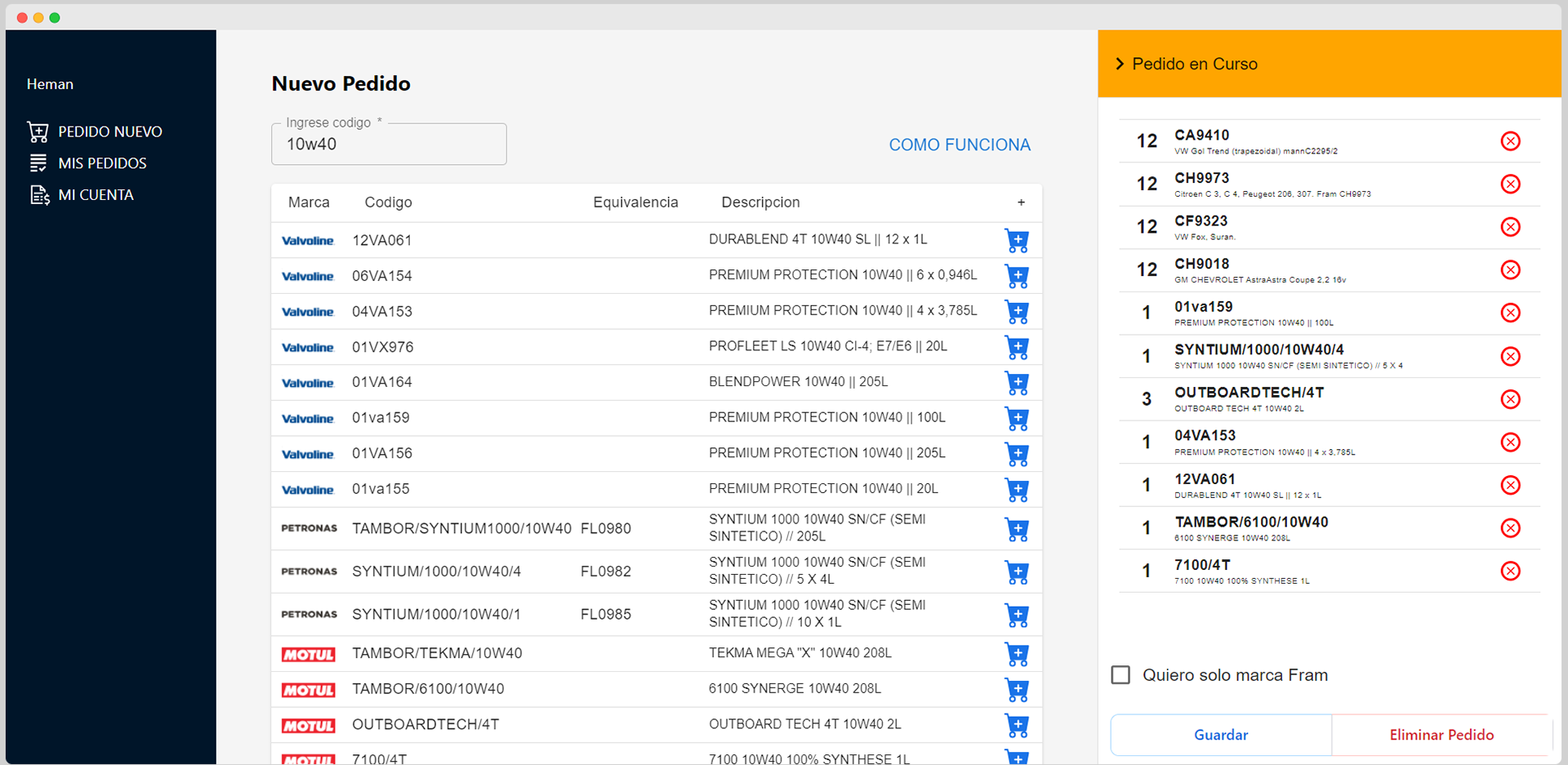
Task: Enable Quiero solo marca Fram checkbox
Action: 1120,675
